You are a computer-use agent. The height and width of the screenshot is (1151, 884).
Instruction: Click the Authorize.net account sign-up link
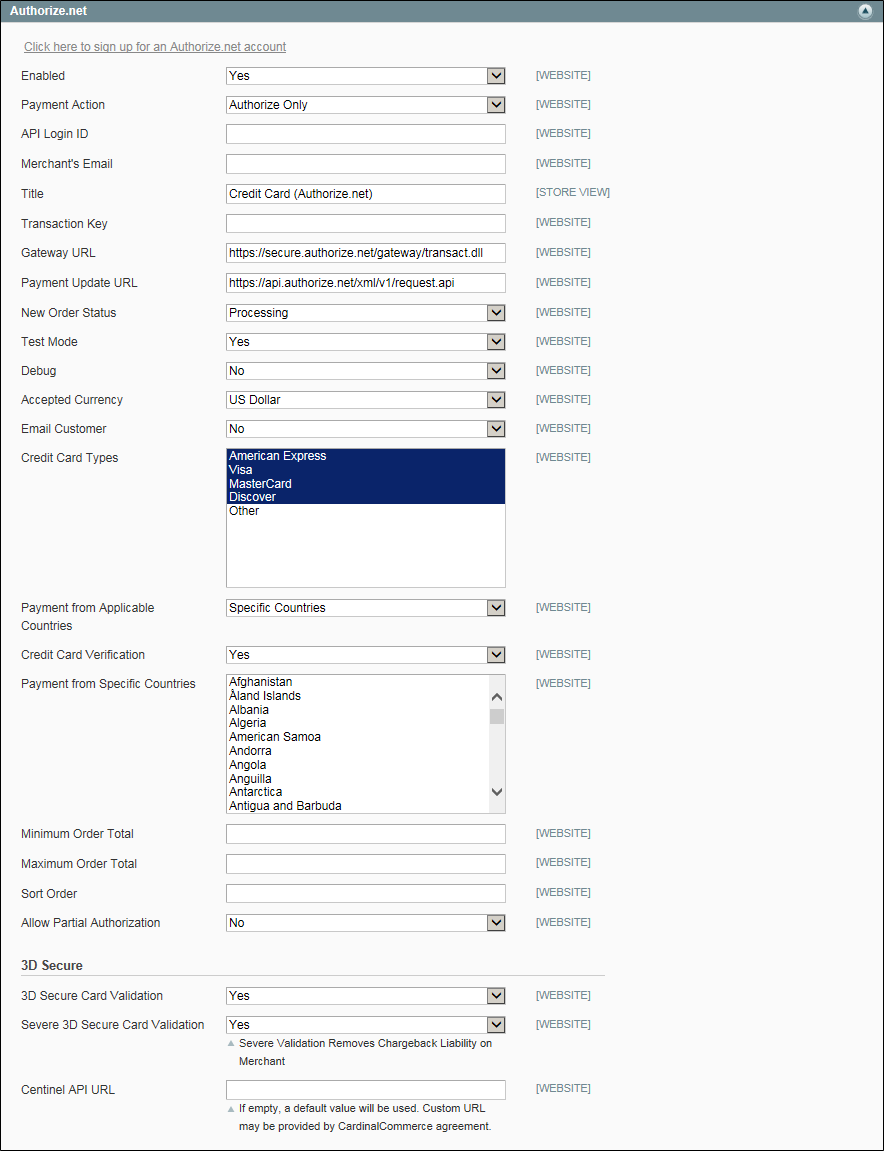tap(155, 46)
